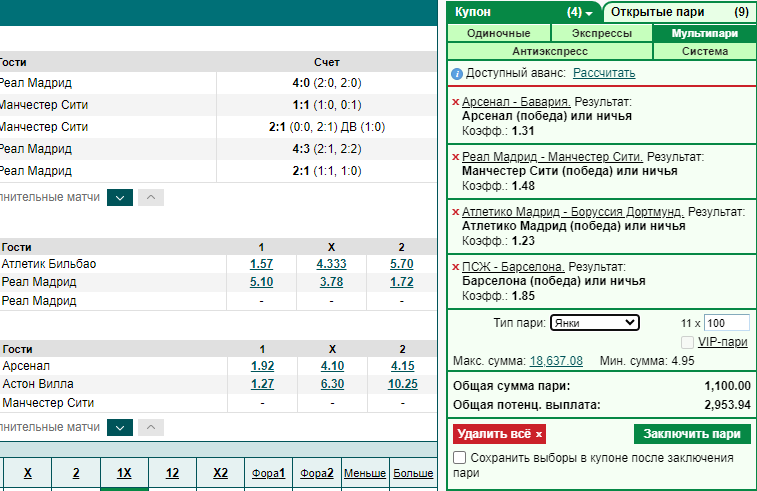
Task: Click the Фора1 column header
Action: pyautogui.click(x=268, y=473)
